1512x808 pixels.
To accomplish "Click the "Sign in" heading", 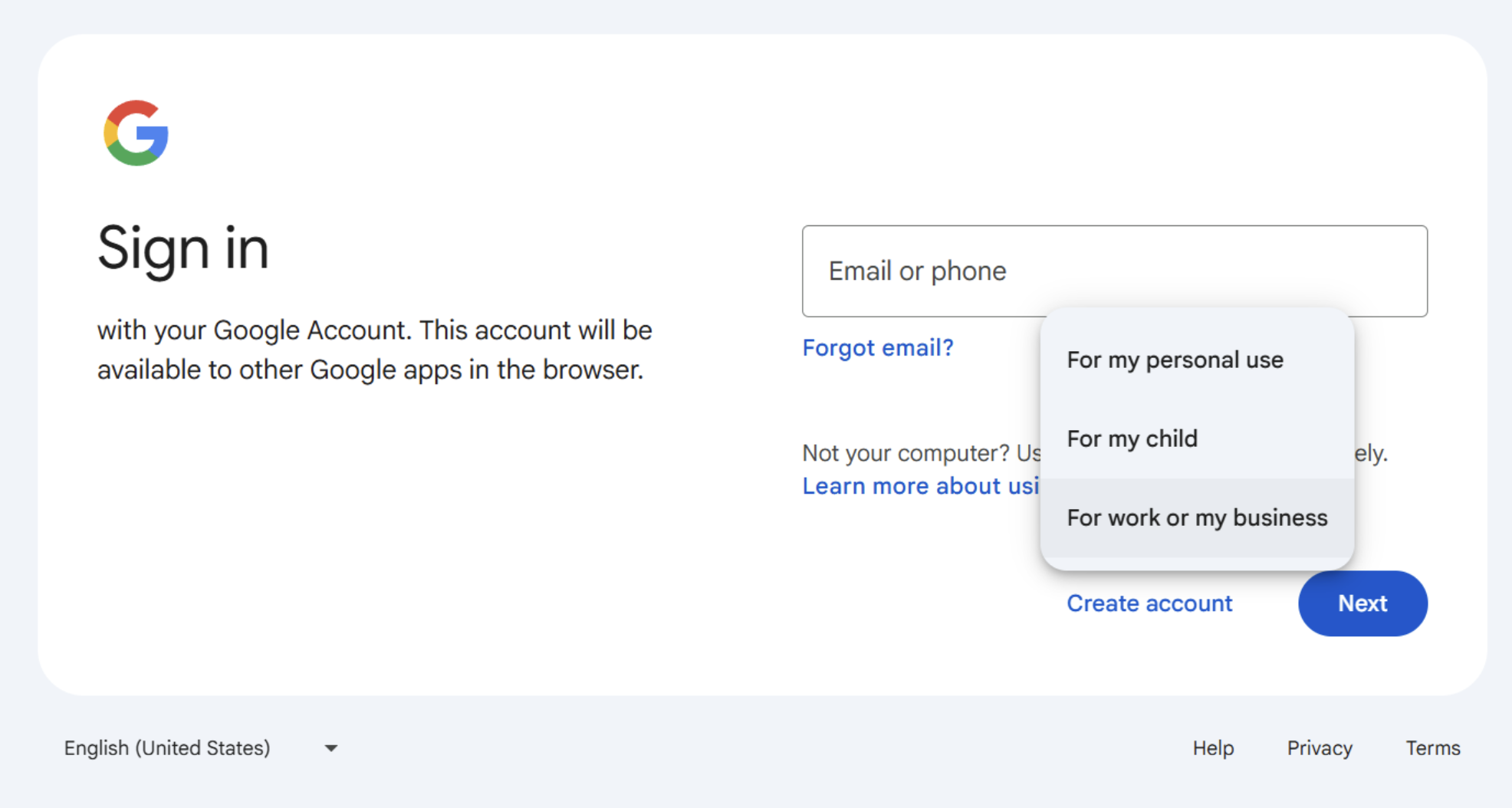I will 182,248.
